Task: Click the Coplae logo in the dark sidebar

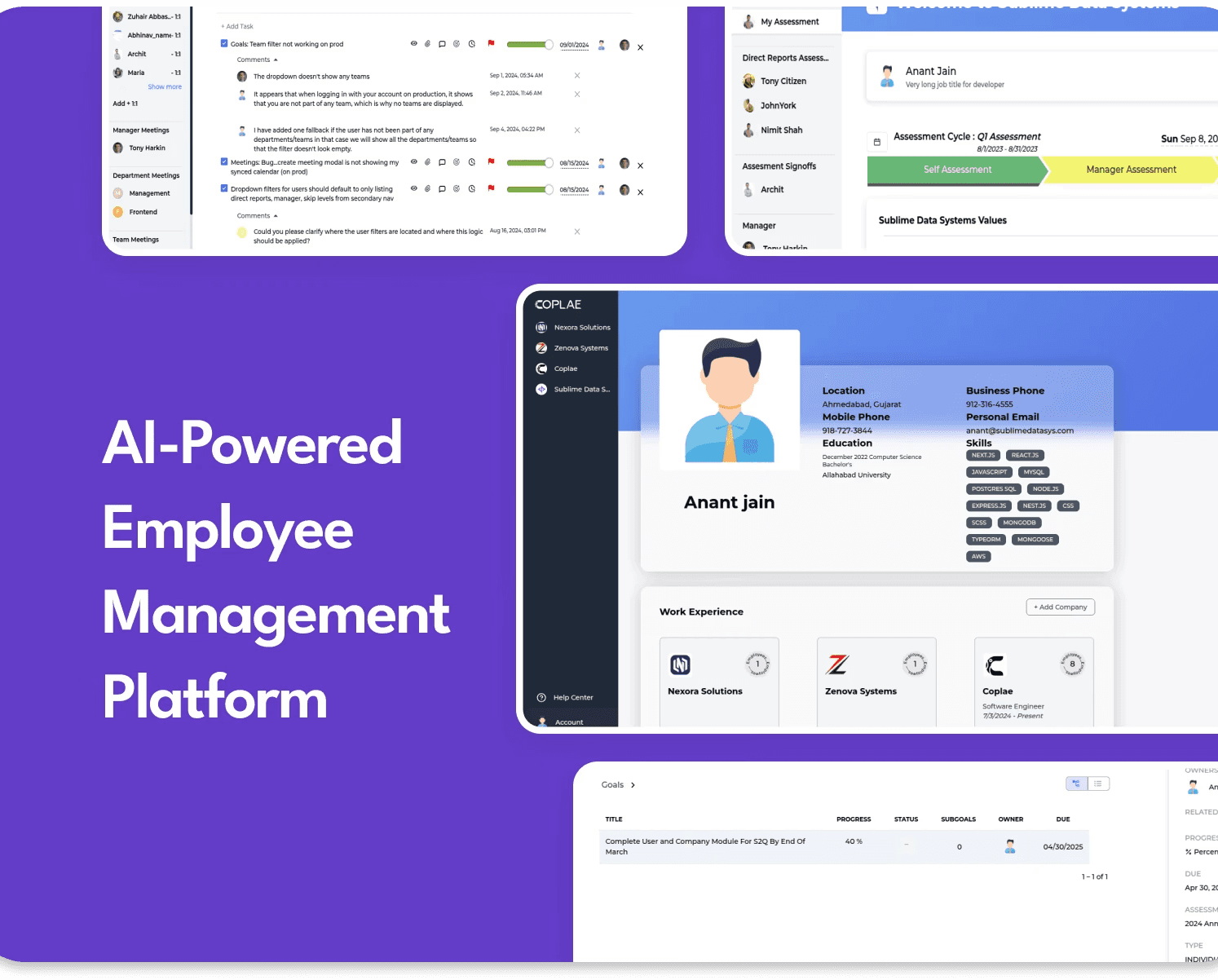Action: (558, 304)
